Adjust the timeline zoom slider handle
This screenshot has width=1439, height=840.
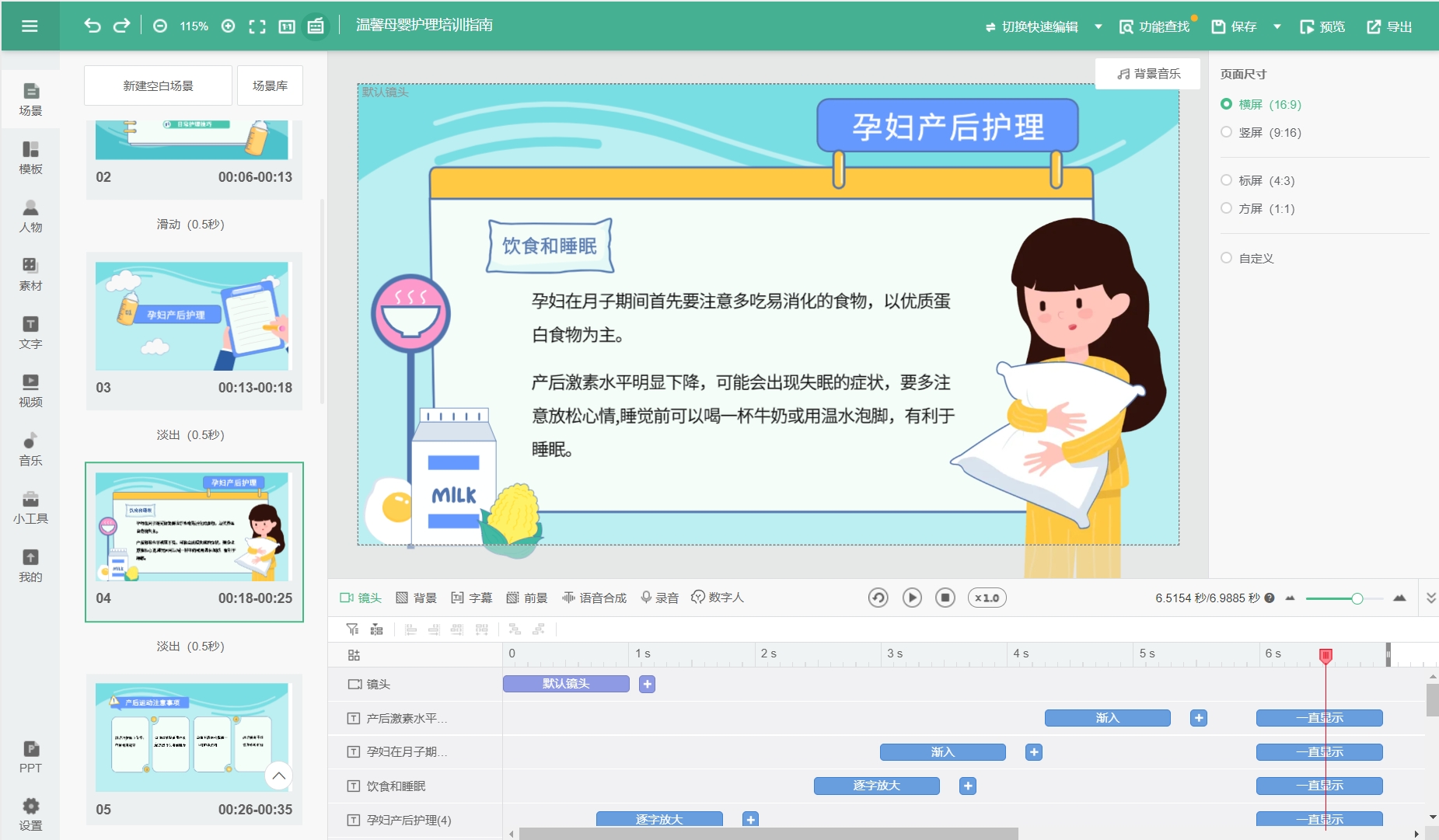point(1357,598)
